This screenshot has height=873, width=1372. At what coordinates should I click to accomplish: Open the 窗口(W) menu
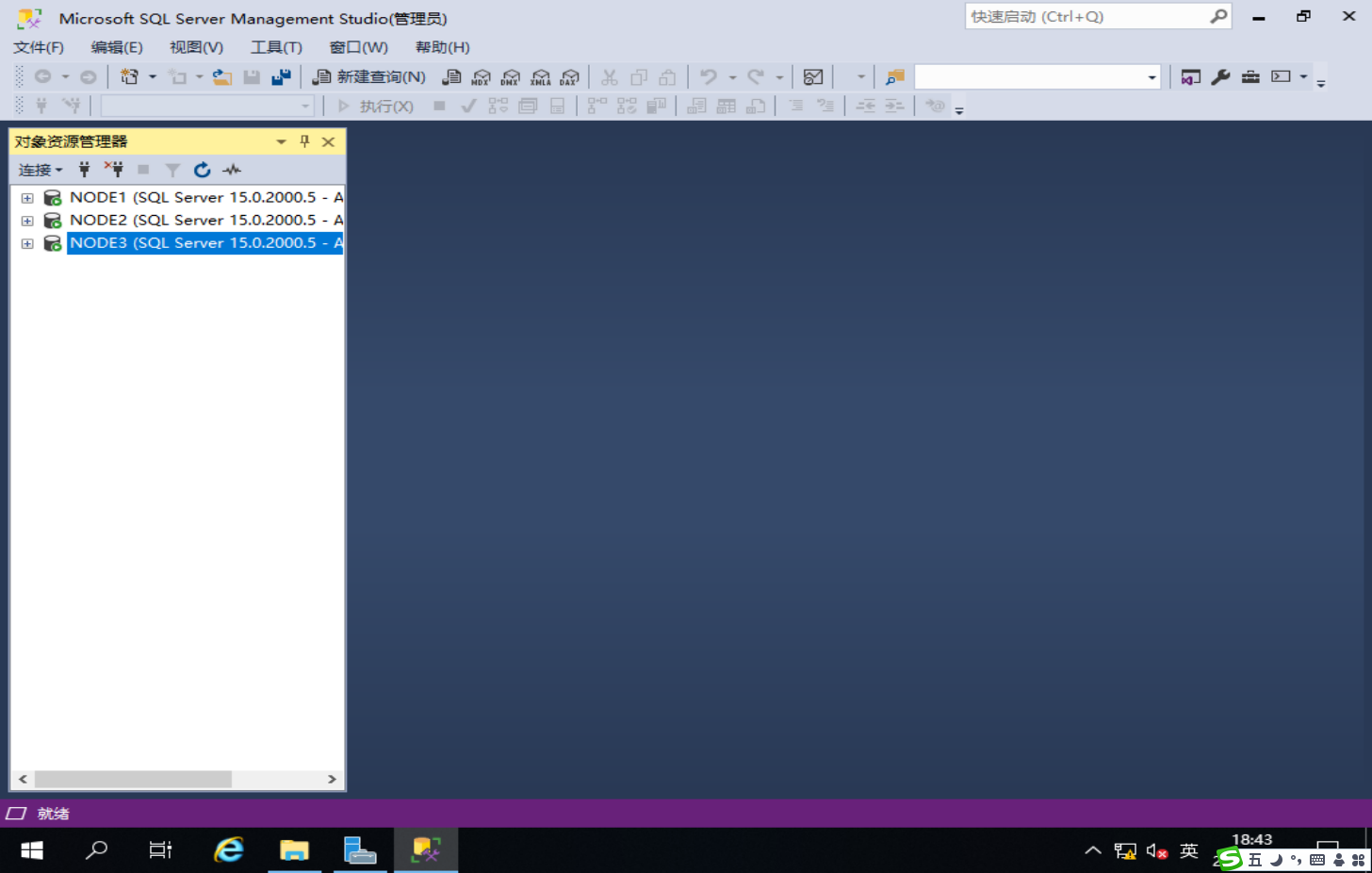[358, 47]
